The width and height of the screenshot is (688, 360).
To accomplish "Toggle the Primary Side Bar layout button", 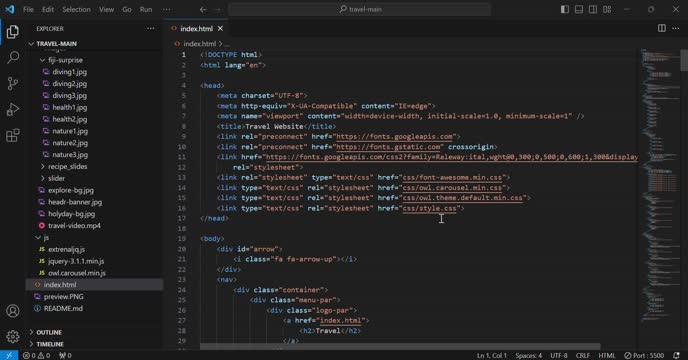I will coord(565,9).
